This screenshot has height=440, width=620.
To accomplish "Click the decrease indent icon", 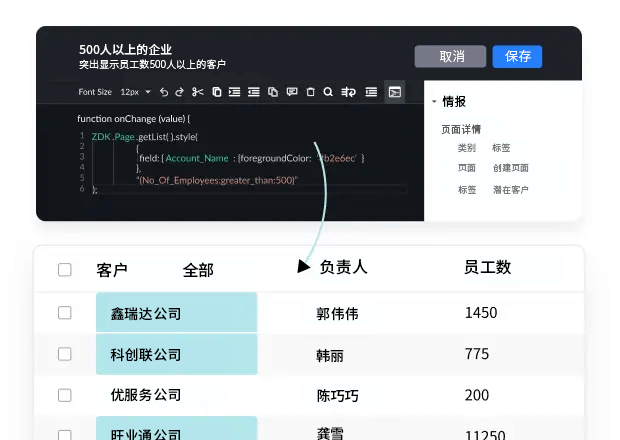I will (x=253, y=92).
